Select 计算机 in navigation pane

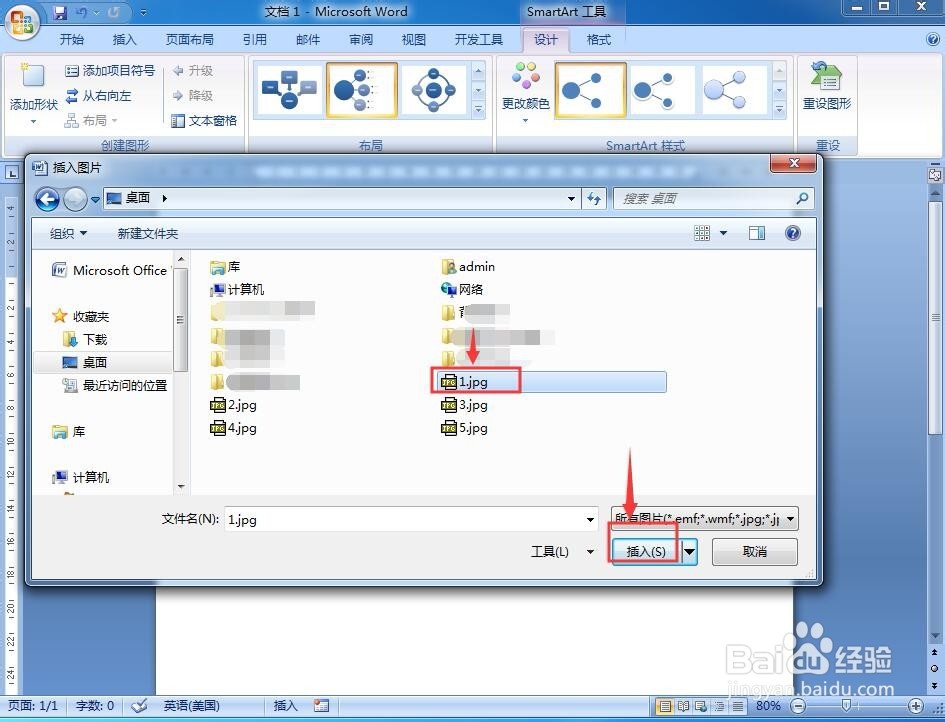(x=81, y=477)
